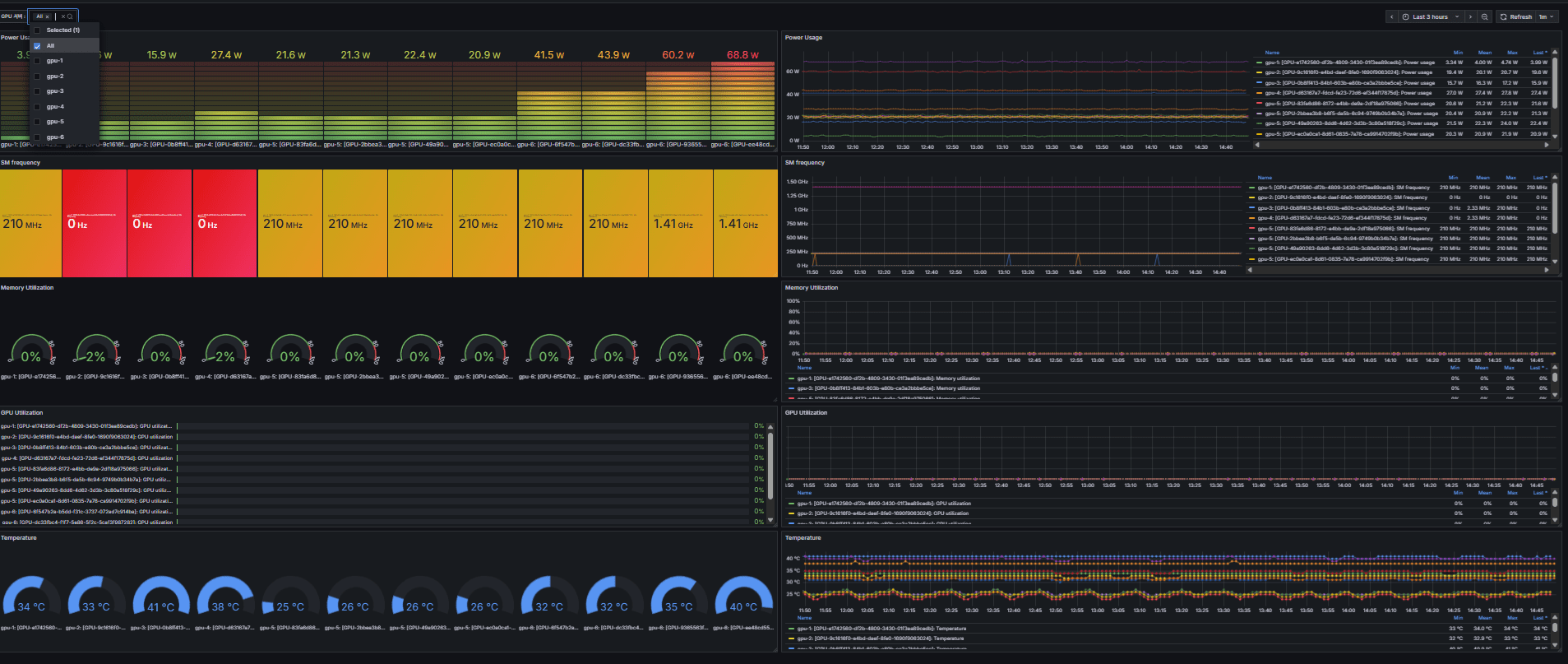Open the Last 3 hours time picker
This screenshot has width=1568, height=664.
click(x=1429, y=16)
